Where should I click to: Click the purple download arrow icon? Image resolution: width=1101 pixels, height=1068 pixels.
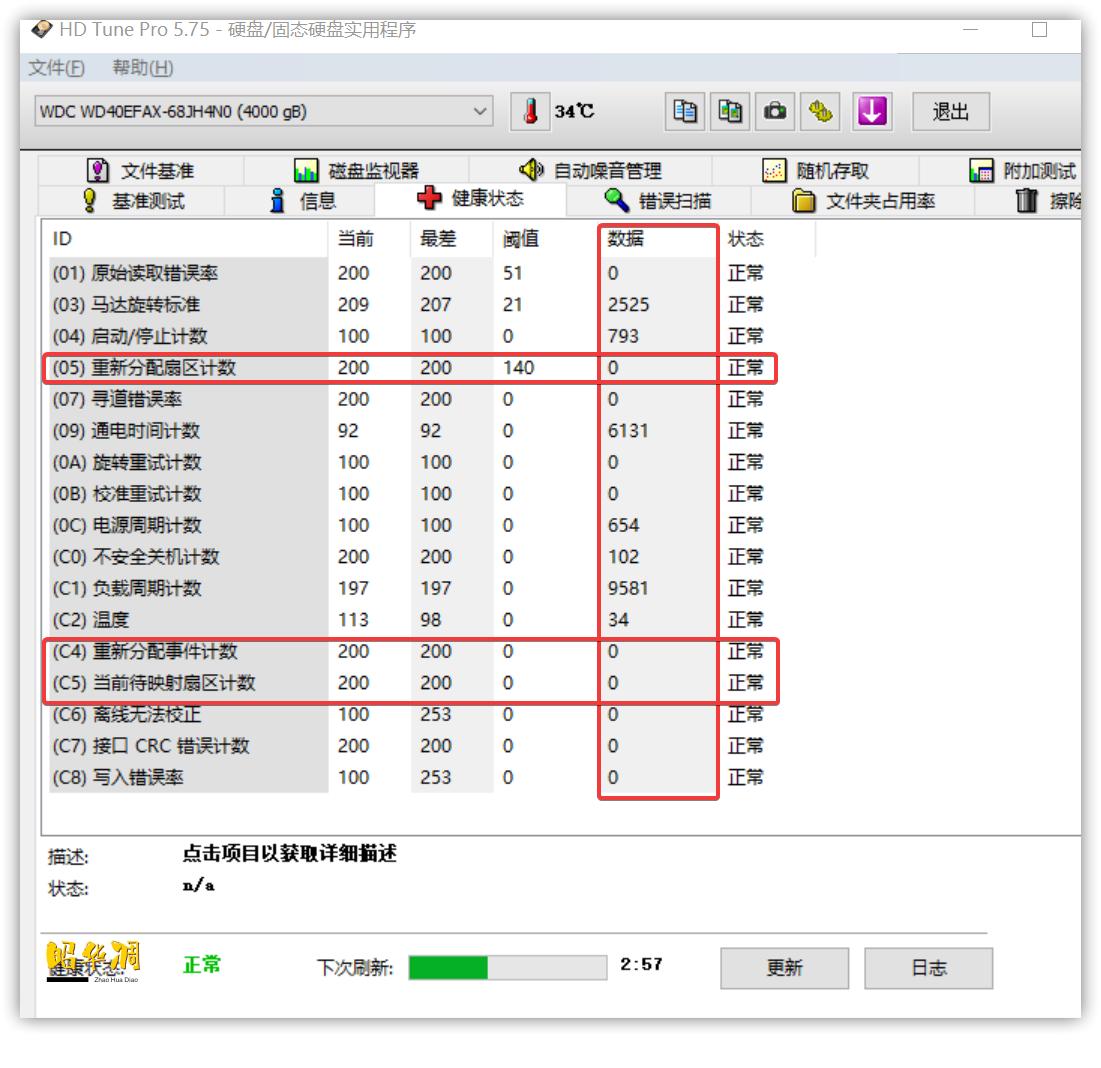click(868, 112)
